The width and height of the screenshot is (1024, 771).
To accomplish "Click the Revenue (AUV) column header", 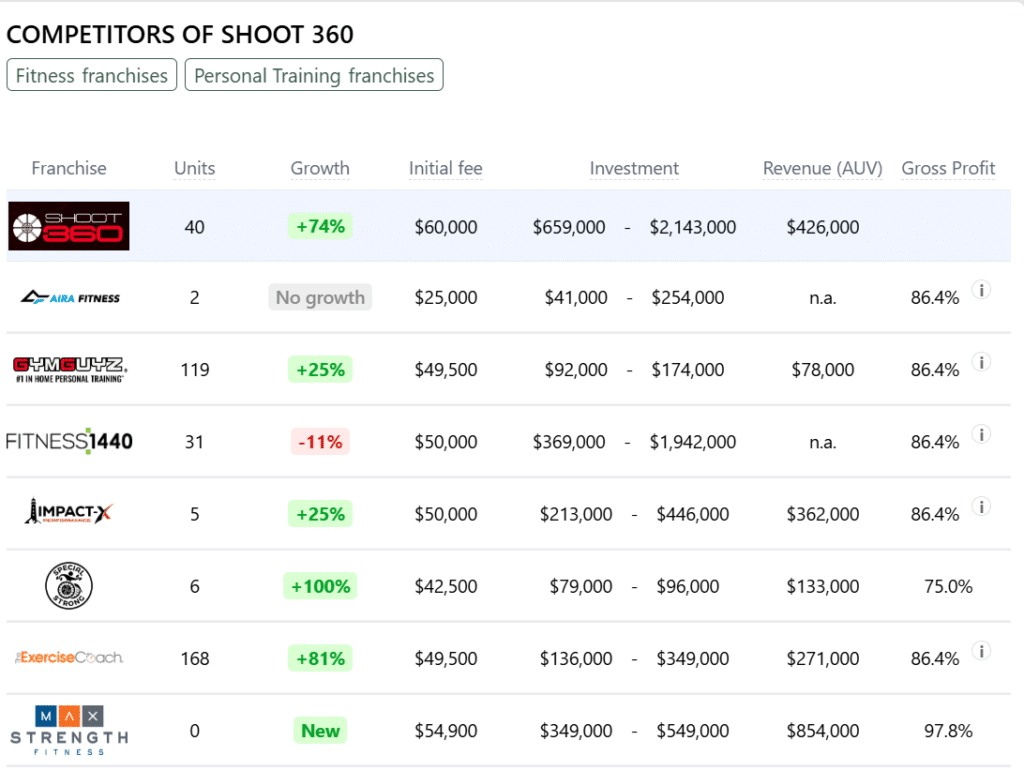I will [823, 168].
